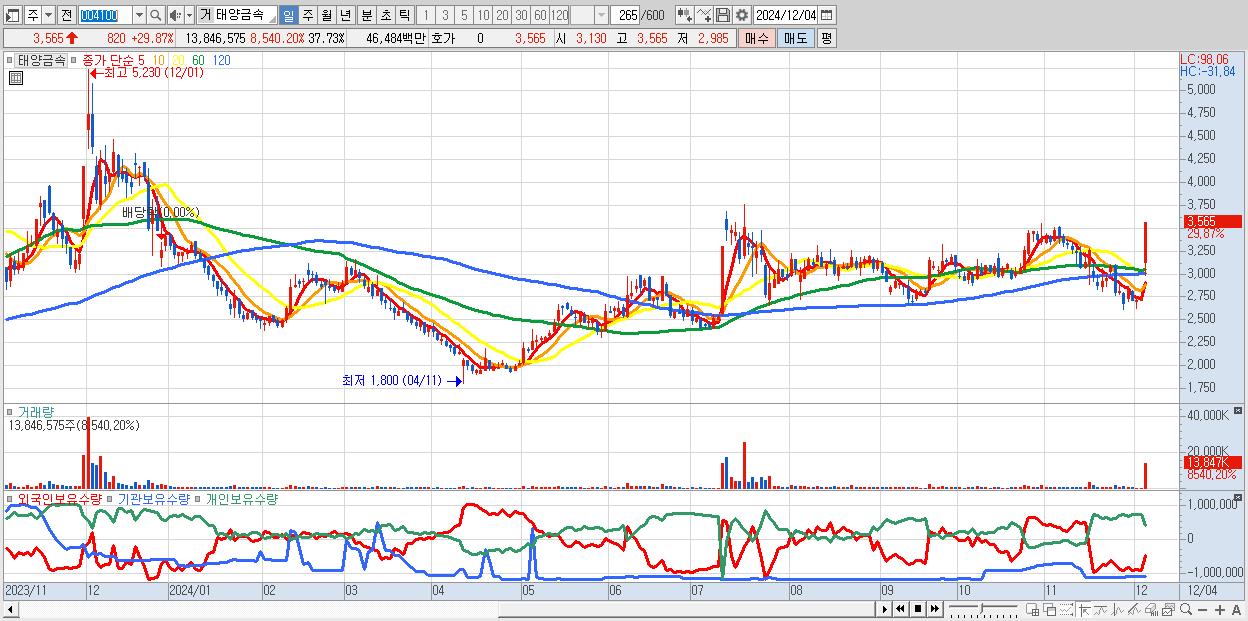Image resolution: width=1248 pixels, height=621 pixels.
Task: Click the fast-forward button in bottom bar
Action: (934, 609)
